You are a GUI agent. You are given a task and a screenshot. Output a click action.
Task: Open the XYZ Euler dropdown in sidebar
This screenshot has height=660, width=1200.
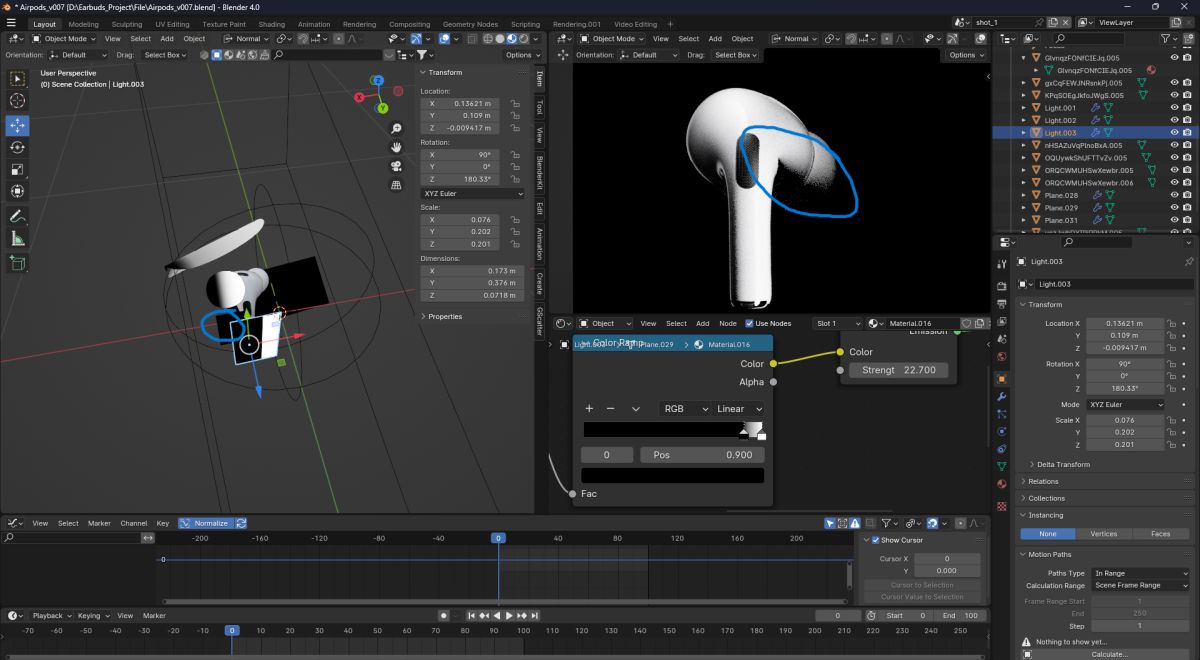(x=472, y=193)
